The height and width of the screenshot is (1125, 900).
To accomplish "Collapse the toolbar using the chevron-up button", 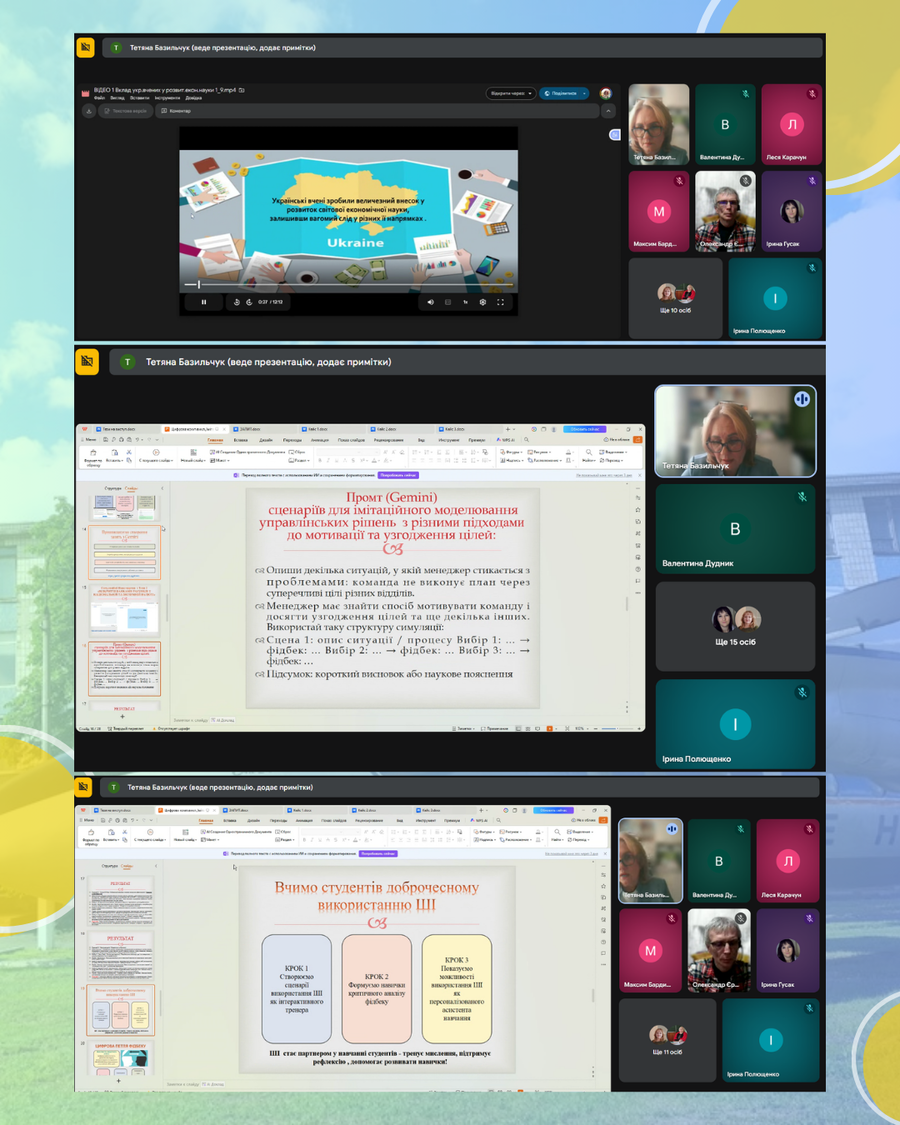I will click(x=608, y=111).
